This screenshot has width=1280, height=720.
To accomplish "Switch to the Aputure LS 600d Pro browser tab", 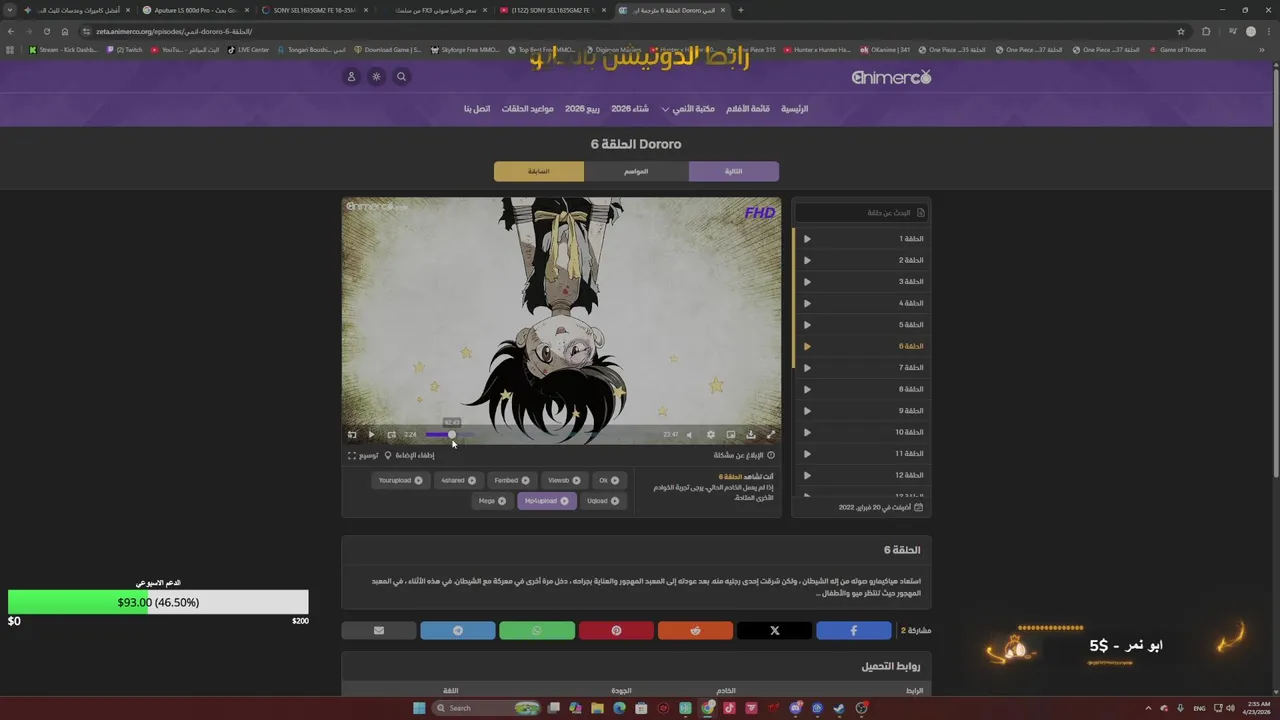I will [x=195, y=10].
